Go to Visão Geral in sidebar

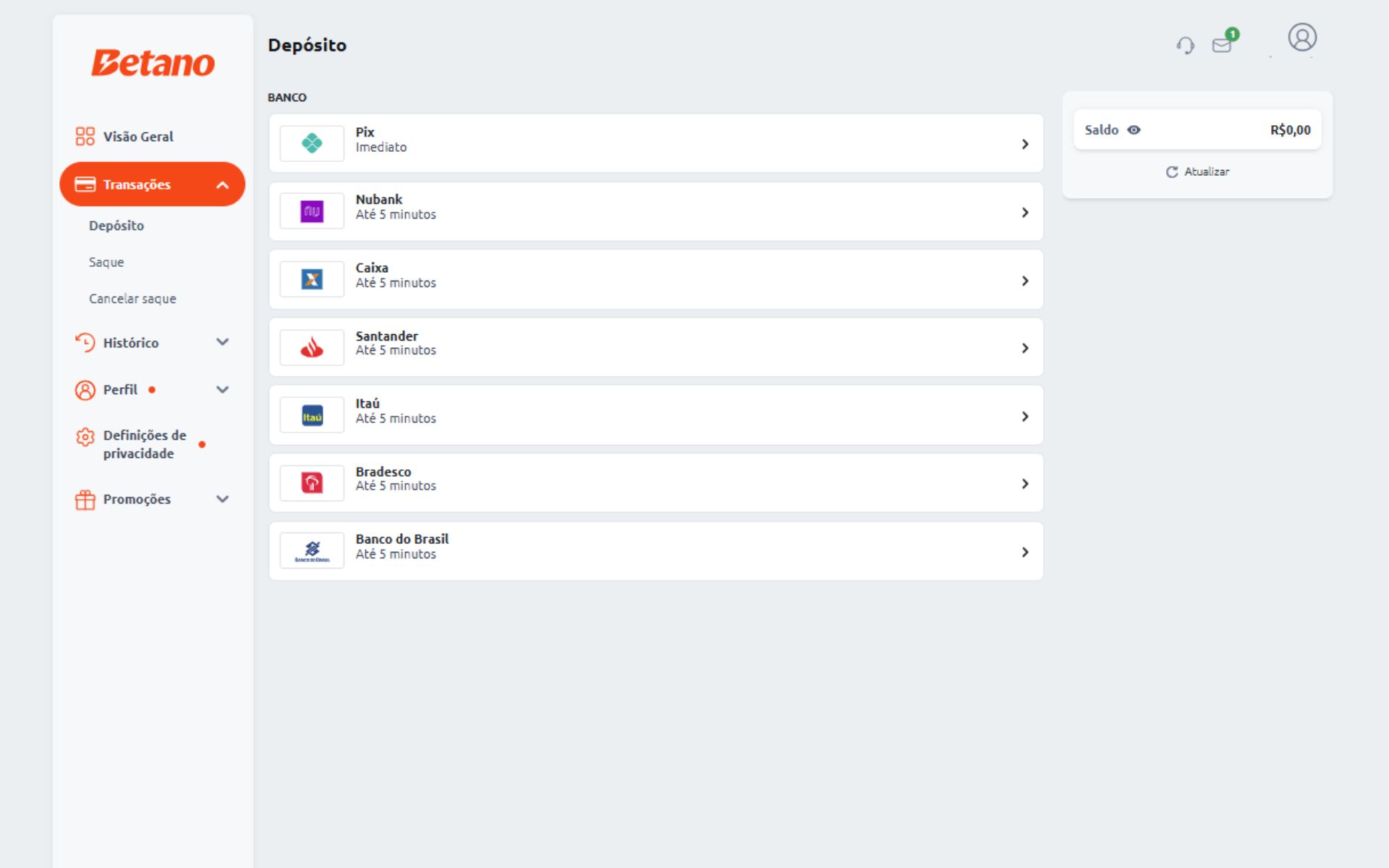(137, 137)
